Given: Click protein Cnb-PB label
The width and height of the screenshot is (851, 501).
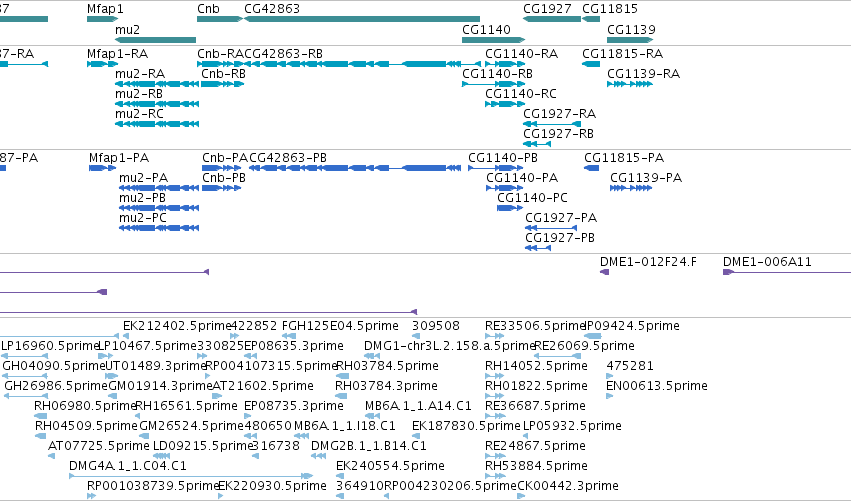Looking at the screenshot, I should tap(224, 178).
